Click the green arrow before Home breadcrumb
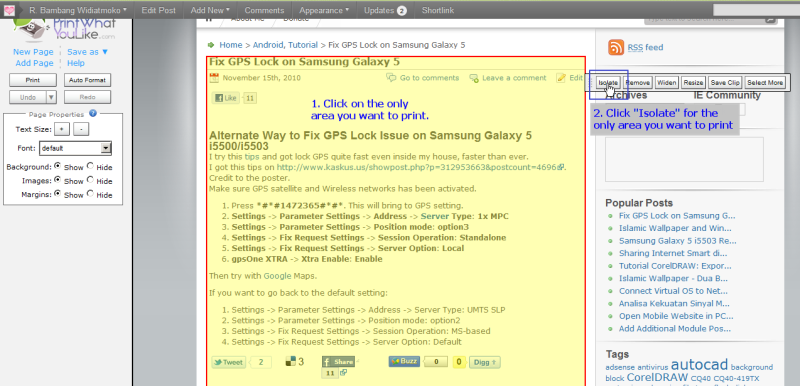Image resolution: width=800 pixels, height=386 pixels. coord(211,45)
